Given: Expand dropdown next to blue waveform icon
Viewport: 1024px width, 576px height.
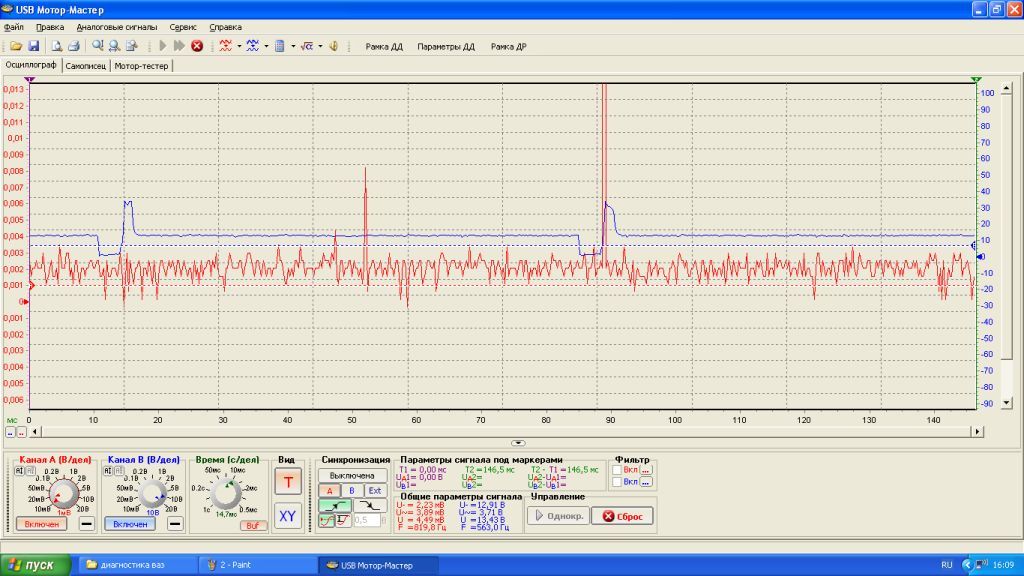Looking at the screenshot, I should point(266,46).
